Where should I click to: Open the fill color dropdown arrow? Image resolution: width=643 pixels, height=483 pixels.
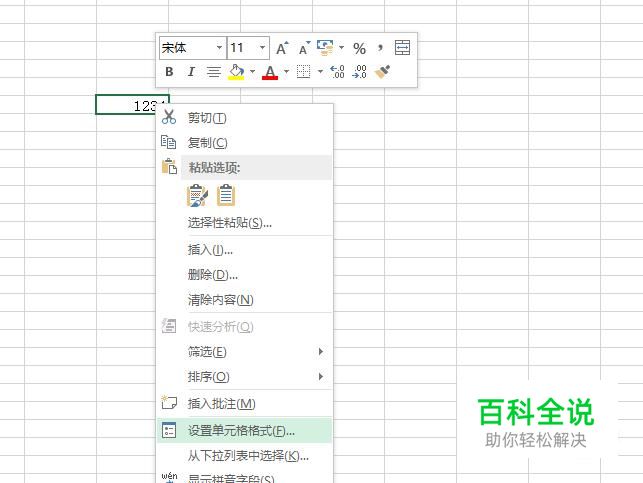point(253,72)
